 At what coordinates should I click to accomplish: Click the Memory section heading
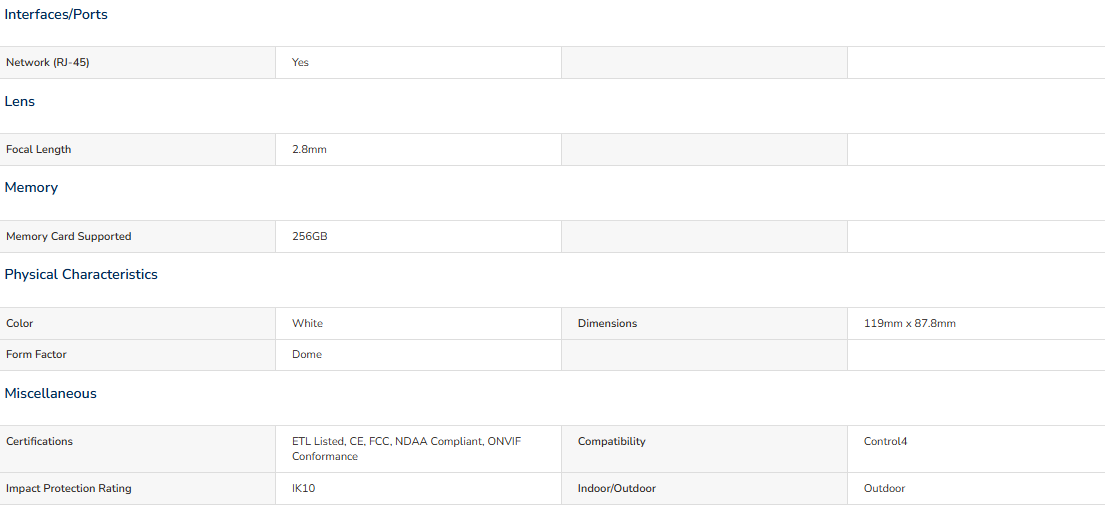[31, 187]
